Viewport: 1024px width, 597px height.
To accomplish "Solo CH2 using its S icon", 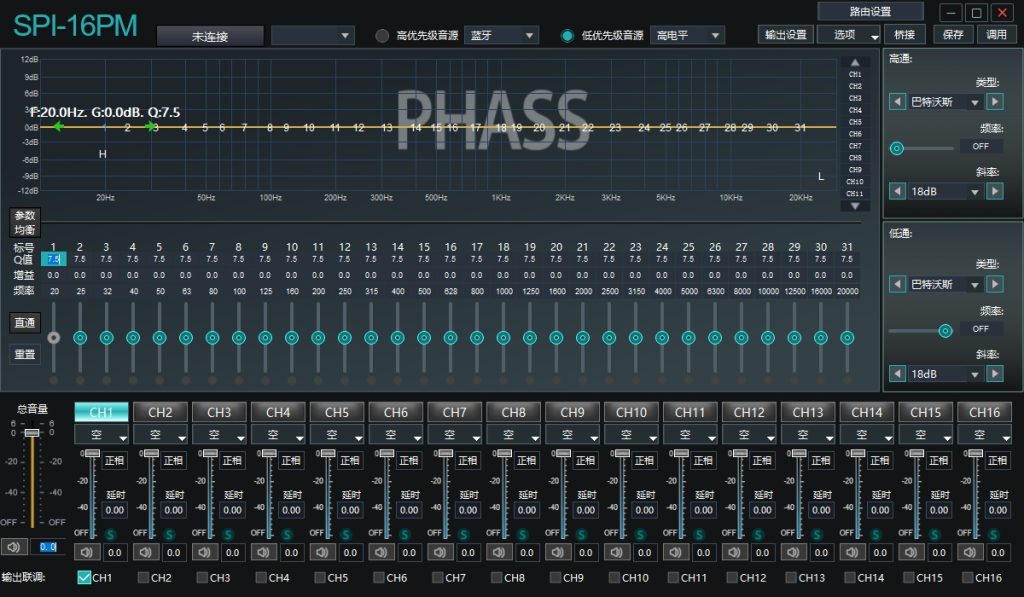I will click(x=169, y=534).
